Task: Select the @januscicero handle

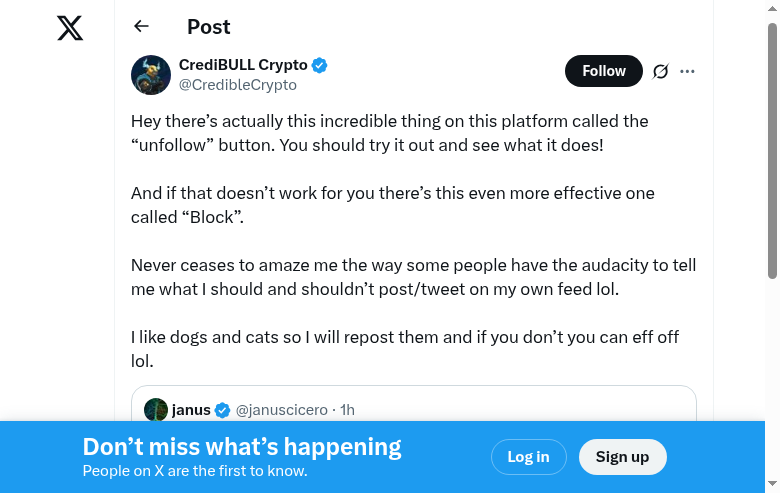Action: pyautogui.click(x=281, y=410)
